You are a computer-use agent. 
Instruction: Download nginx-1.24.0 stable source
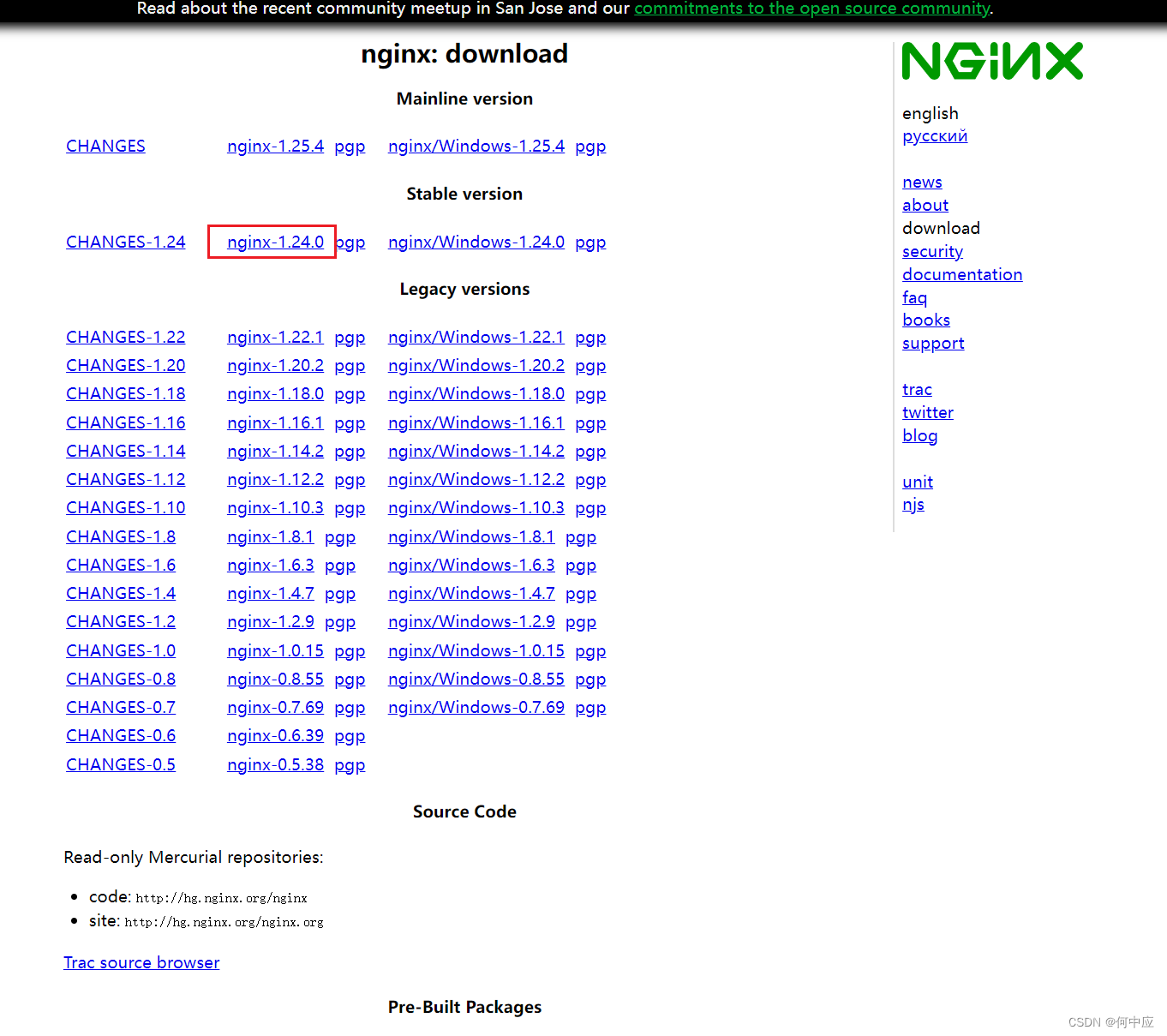(x=275, y=243)
